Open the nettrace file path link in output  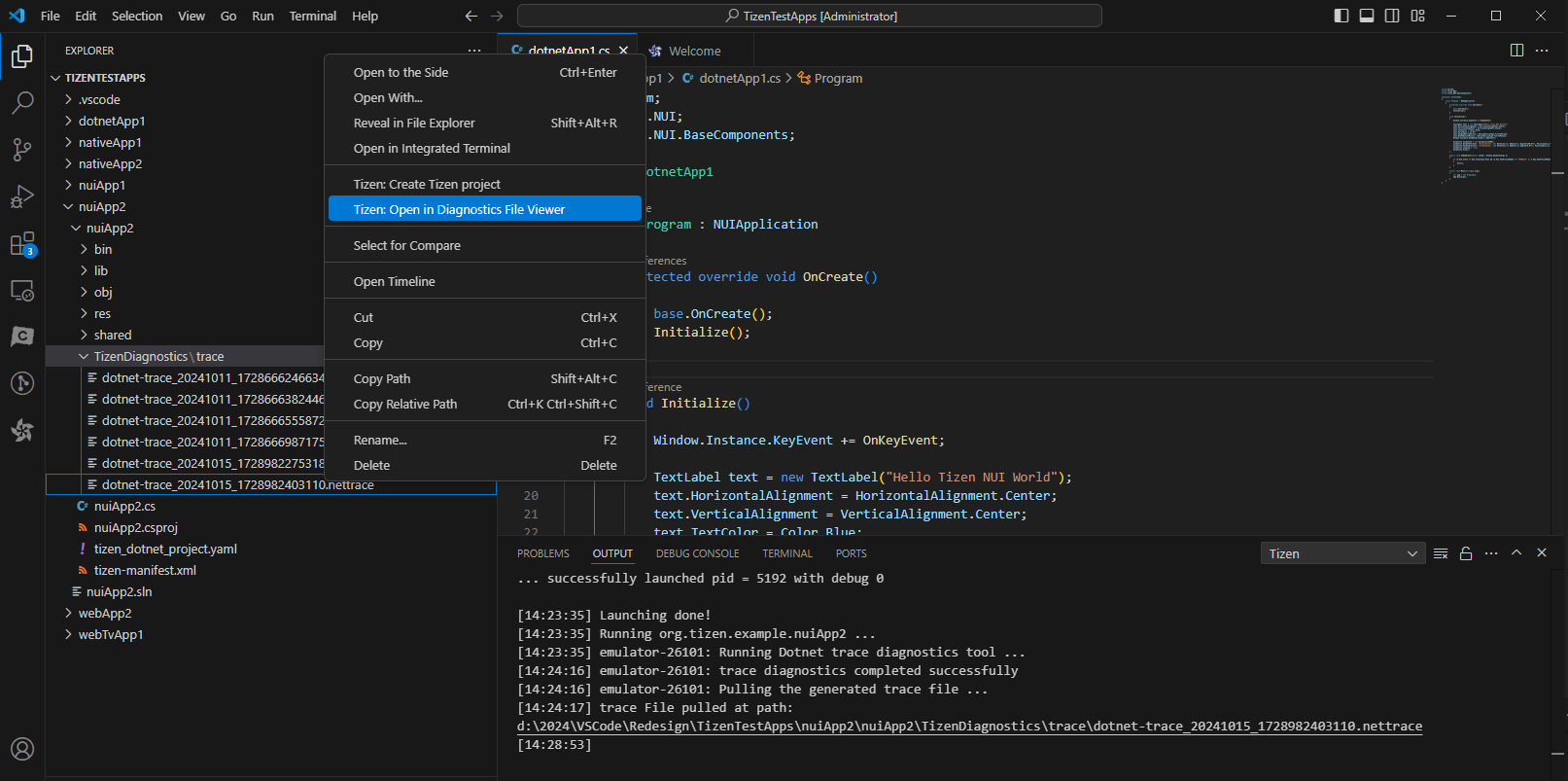pyautogui.click(x=968, y=727)
